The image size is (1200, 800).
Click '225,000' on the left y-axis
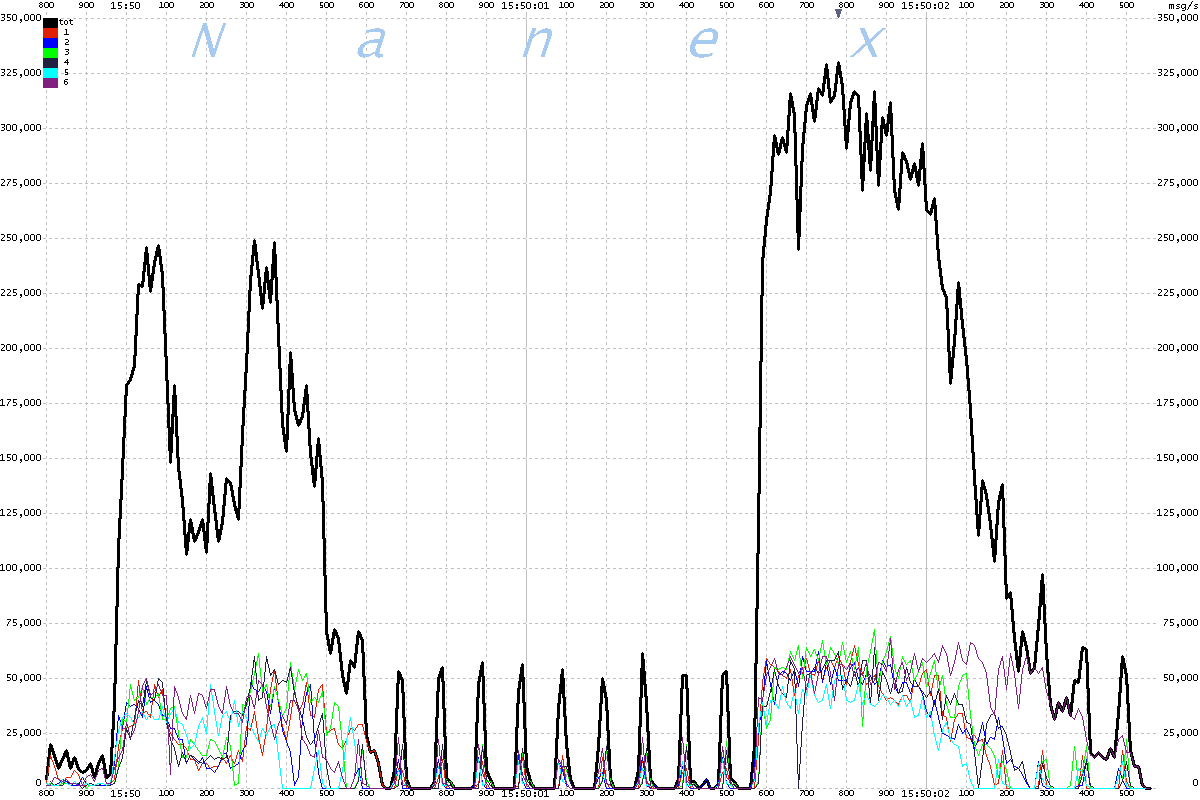[20, 293]
